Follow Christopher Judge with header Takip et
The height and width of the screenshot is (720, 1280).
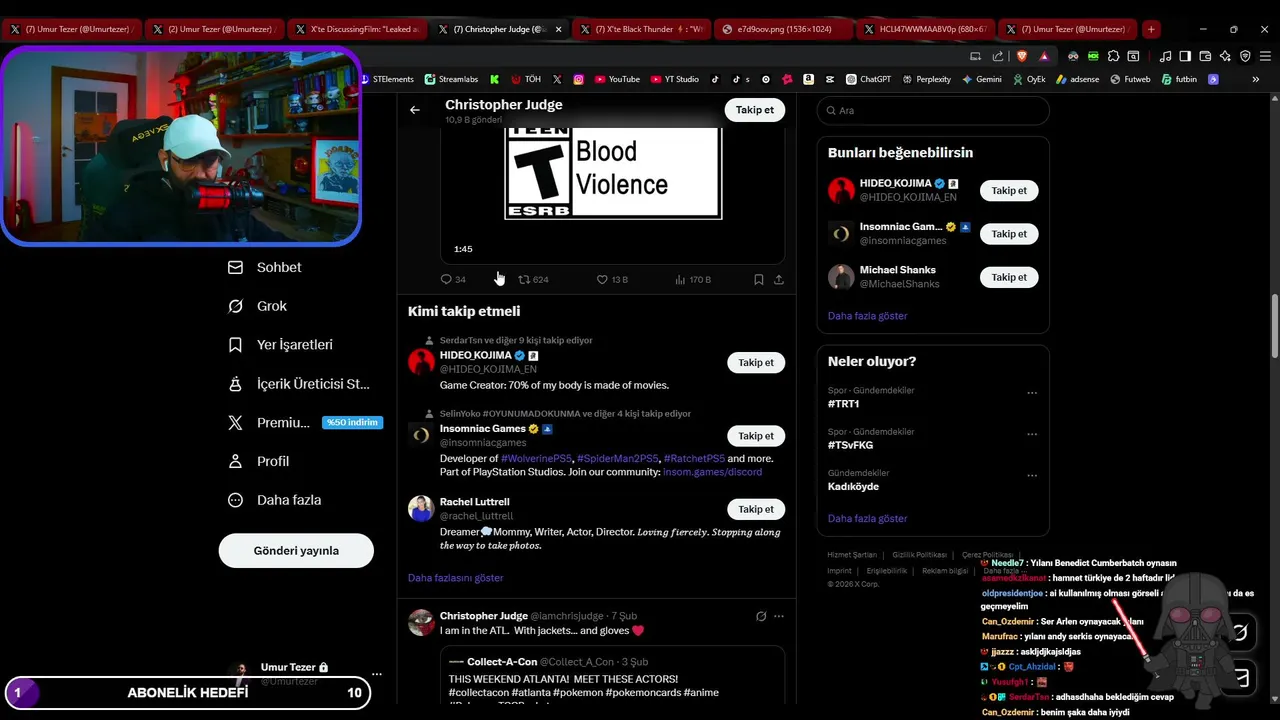755,110
